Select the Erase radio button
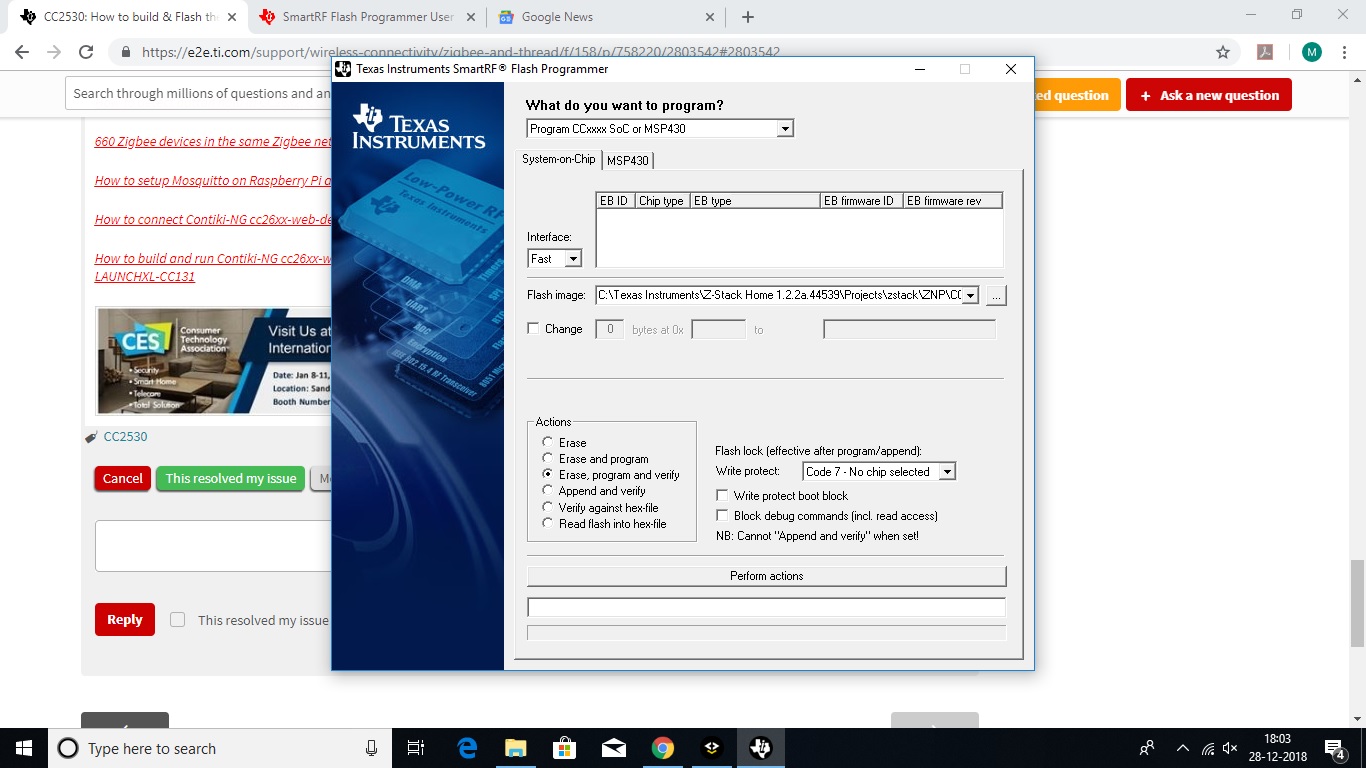 [547, 442]
